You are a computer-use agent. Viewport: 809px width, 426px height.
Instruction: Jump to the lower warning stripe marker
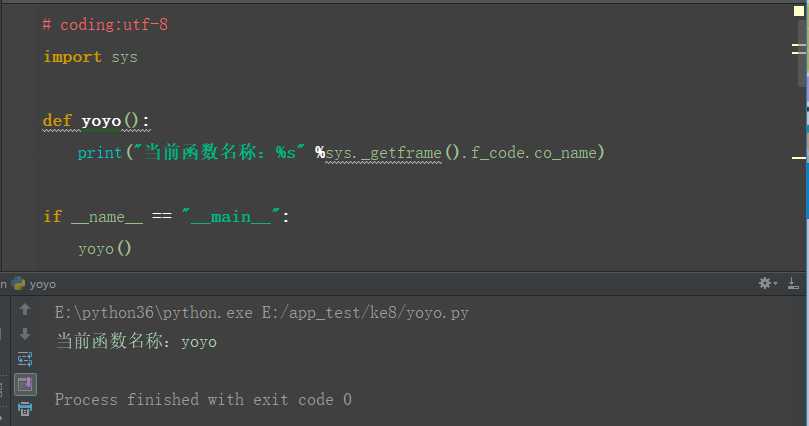coord(800,157)
